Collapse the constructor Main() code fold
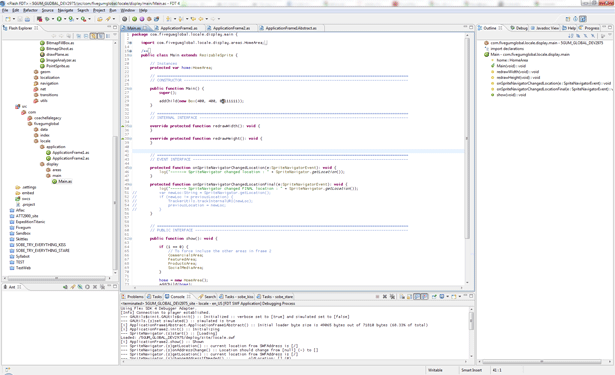615x375 pixels. pos(130,89)
